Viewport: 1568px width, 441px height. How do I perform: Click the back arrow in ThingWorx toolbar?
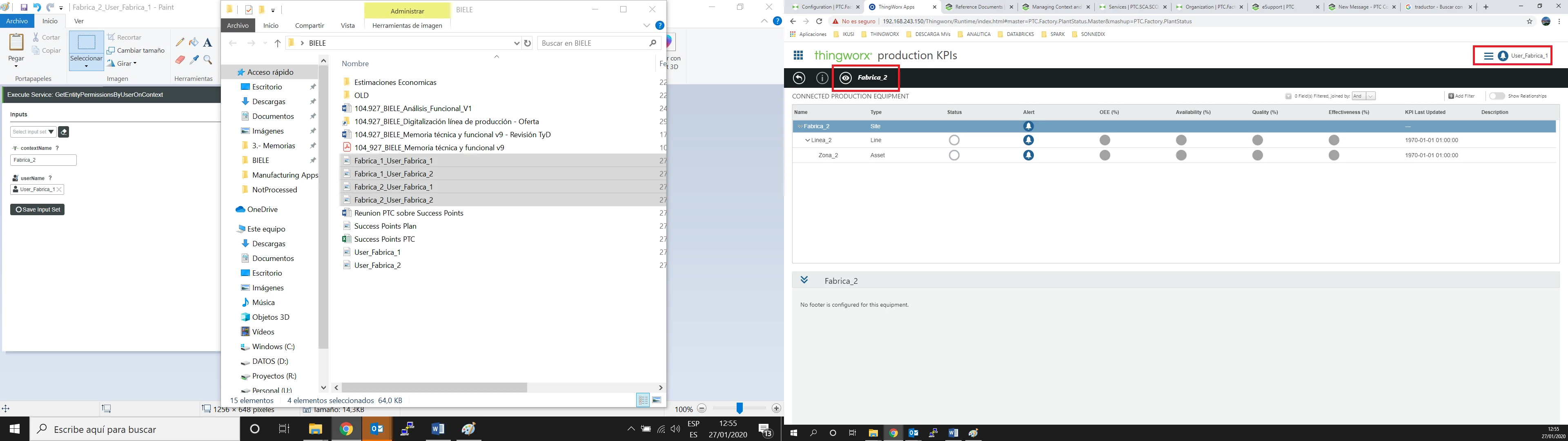point(799,78)
